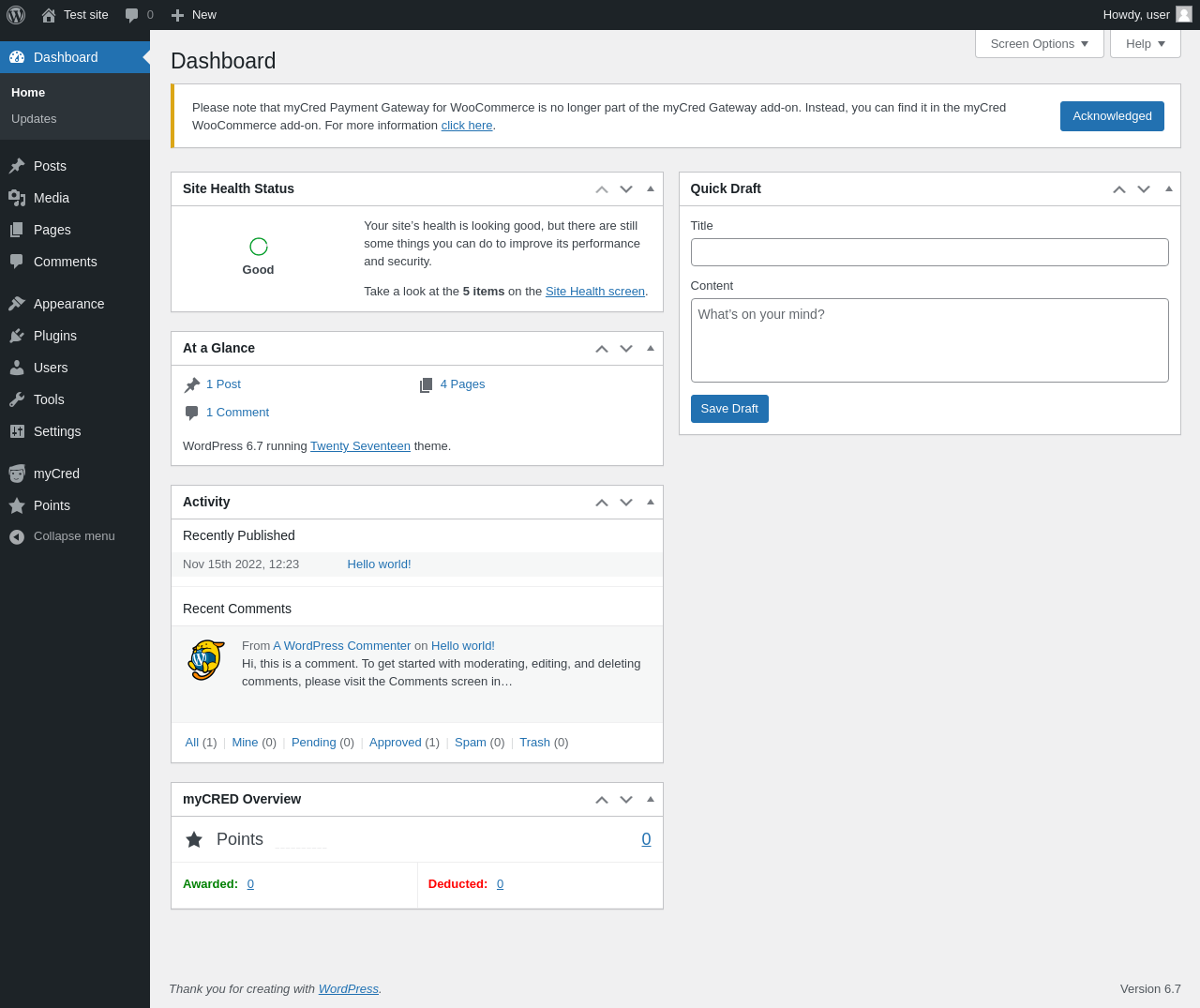Collapse the myCRED Overview panel
Image resolution: width=1200 pixels, height=1008 pixels.
point(651,799)
